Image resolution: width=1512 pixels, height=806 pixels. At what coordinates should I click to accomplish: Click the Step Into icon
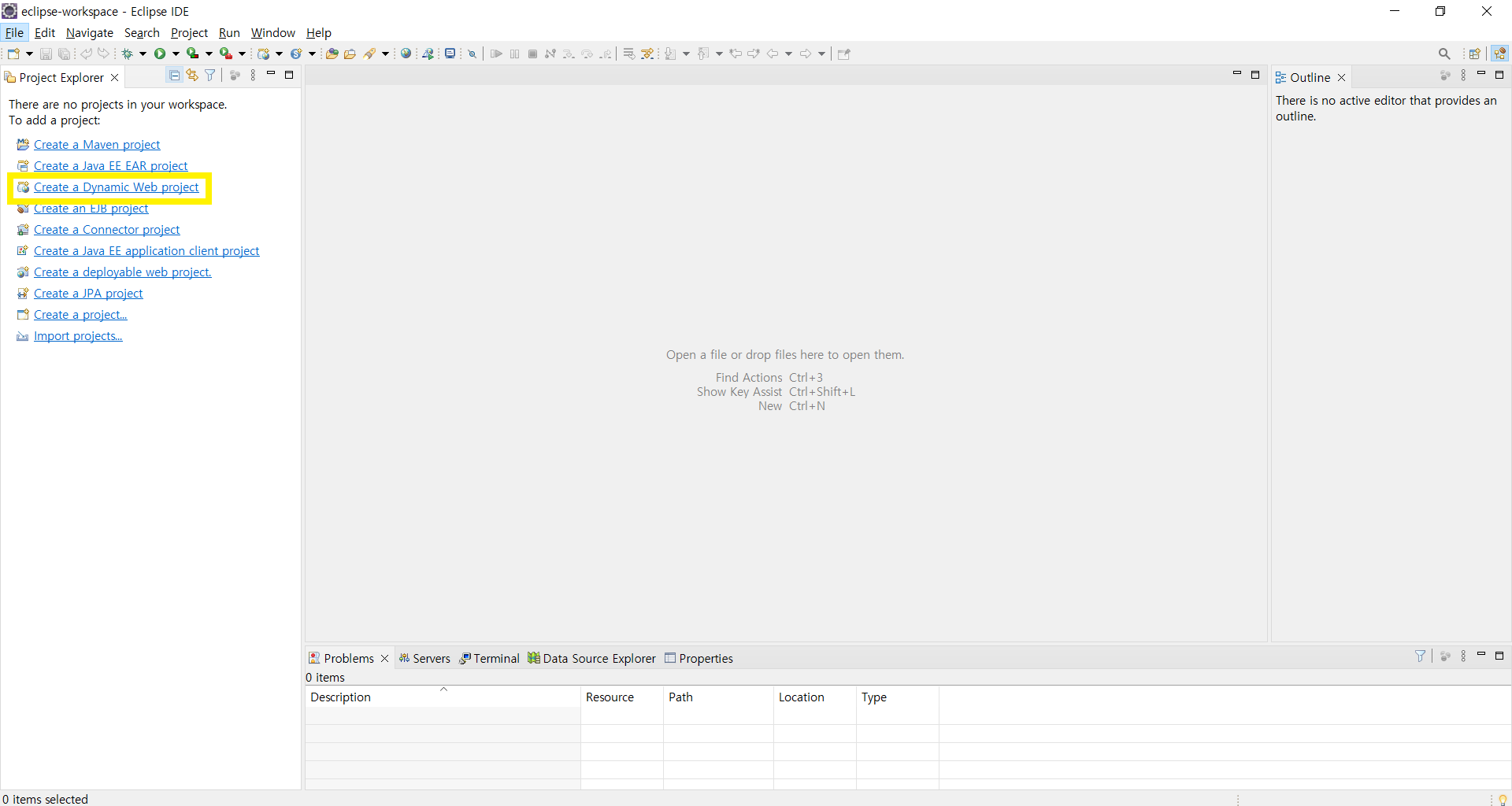point(569,54)
